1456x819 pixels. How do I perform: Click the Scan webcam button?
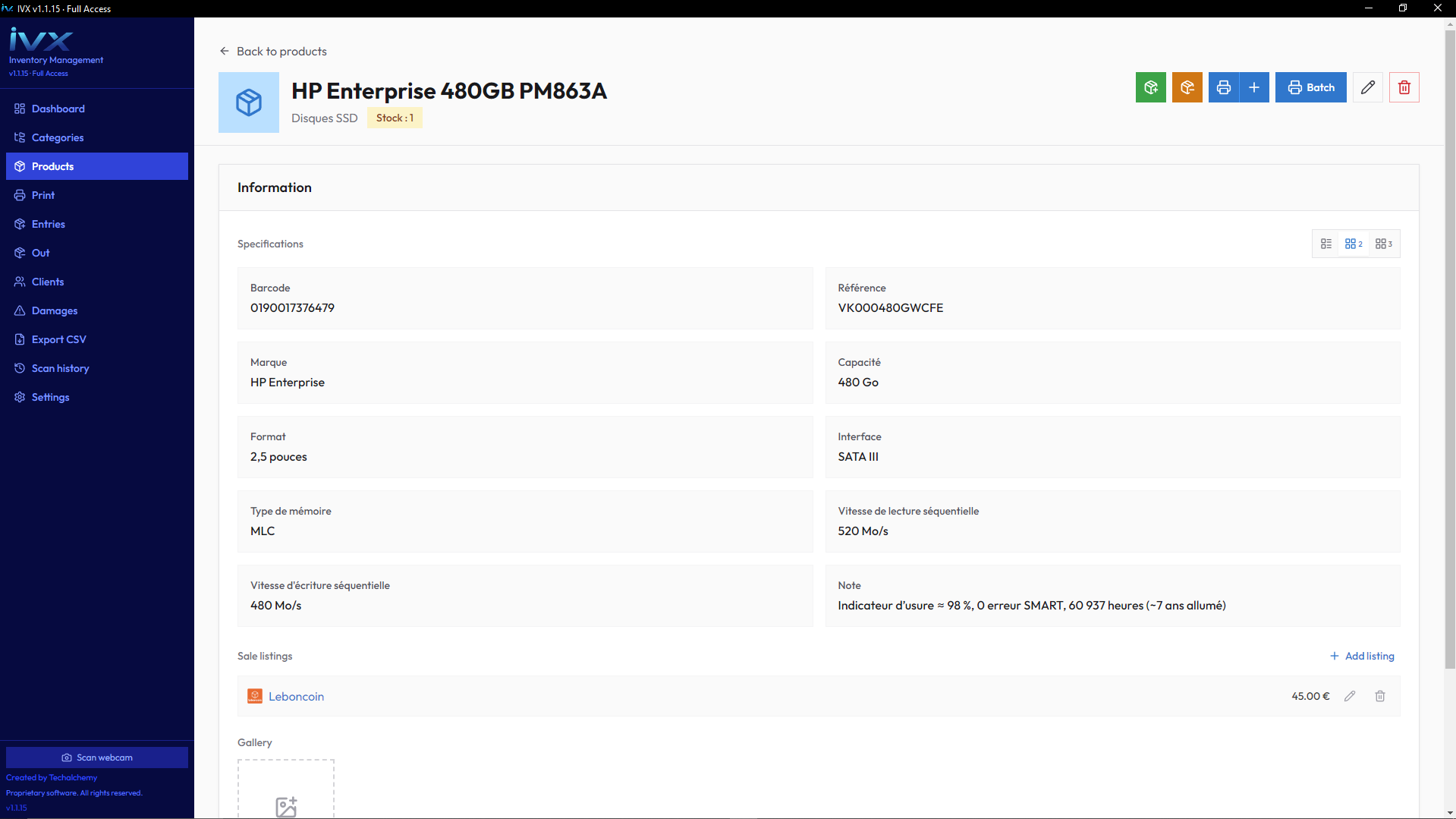[x=97, y=758]
